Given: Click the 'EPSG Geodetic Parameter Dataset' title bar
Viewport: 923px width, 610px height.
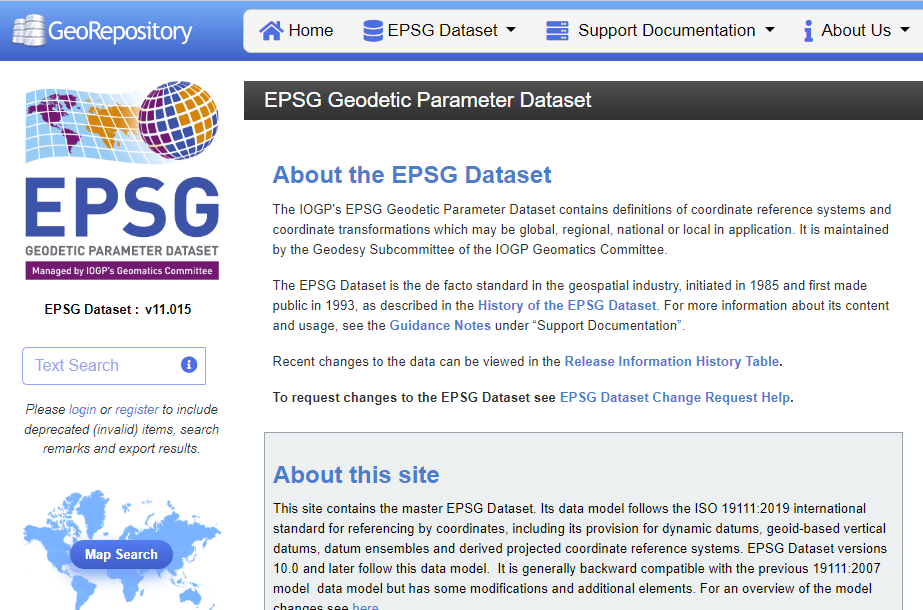Looking at the screenshot, I should click(x=583, y=100).
